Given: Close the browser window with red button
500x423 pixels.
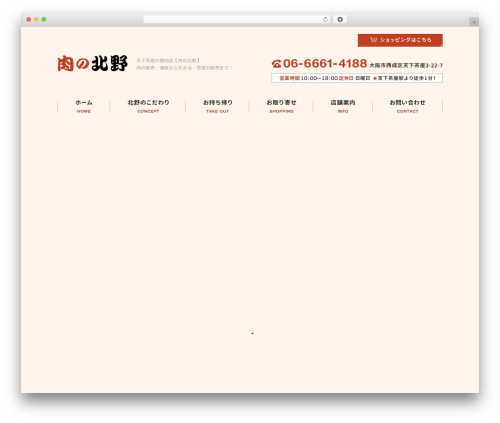Looking at the screenshot, I should (29, 20).
